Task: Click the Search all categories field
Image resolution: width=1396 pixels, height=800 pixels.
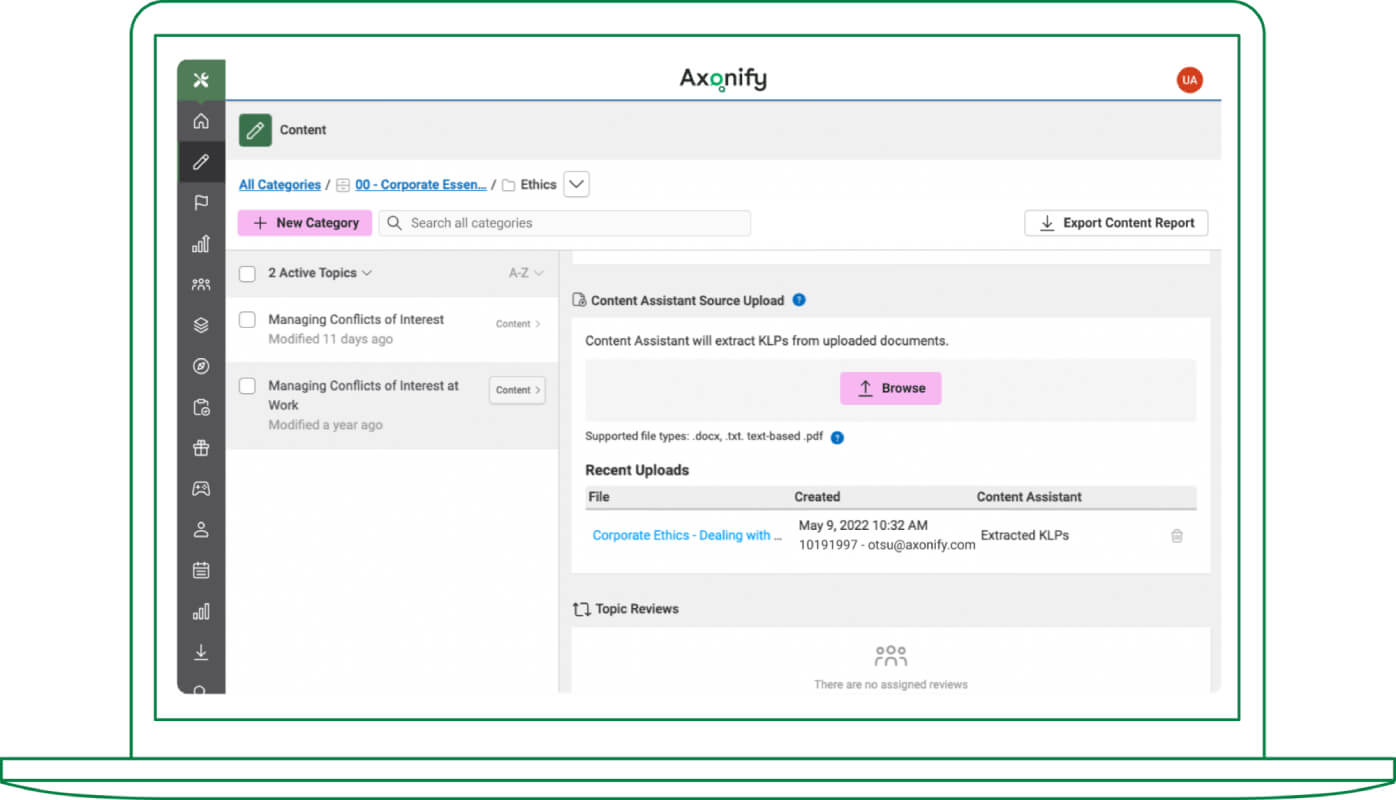Action: coord(565,223)
